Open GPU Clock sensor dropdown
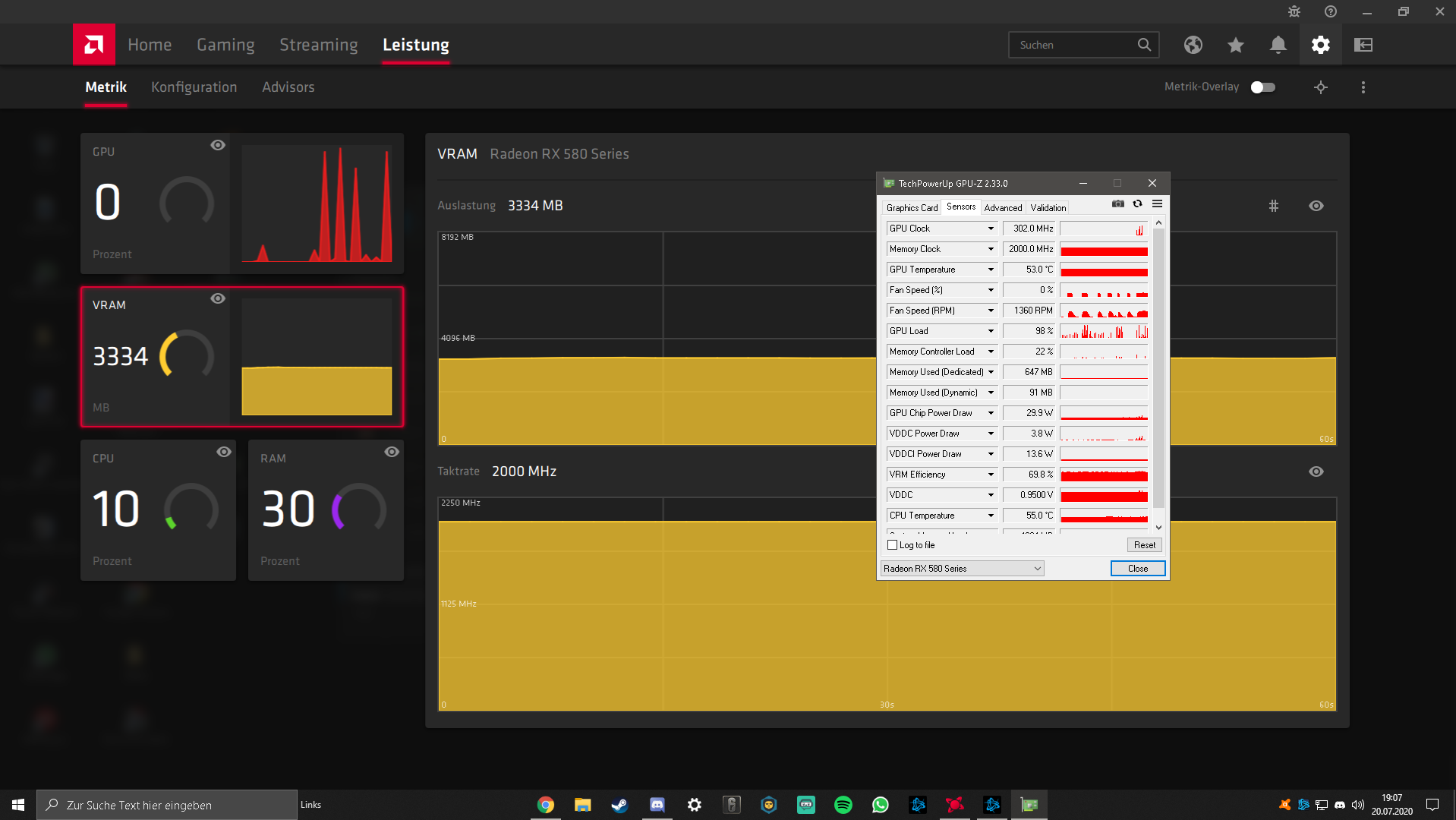 click(991, 229)
